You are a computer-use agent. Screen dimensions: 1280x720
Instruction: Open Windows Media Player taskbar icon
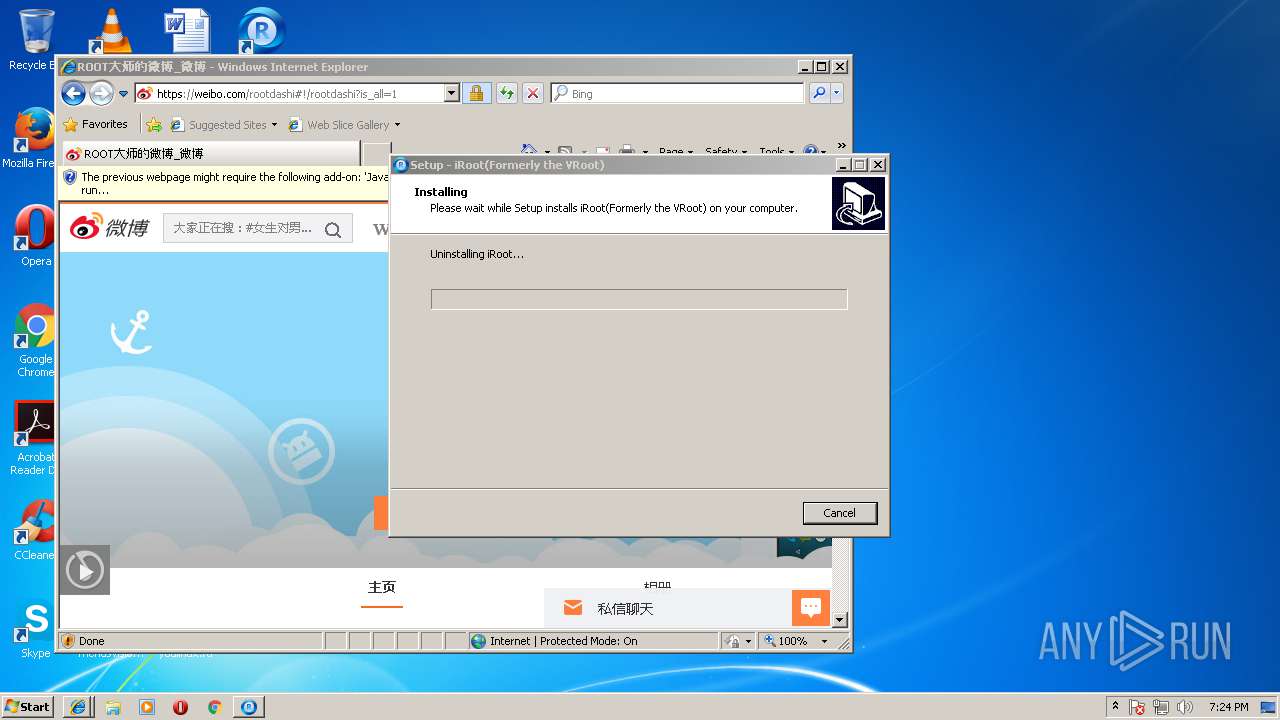[x=147, y=706]
